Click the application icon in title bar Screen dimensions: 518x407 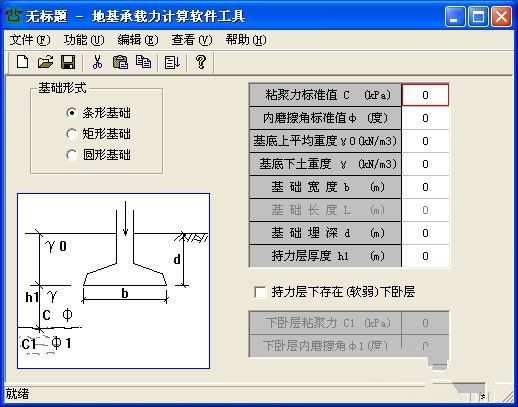[14, 16]
